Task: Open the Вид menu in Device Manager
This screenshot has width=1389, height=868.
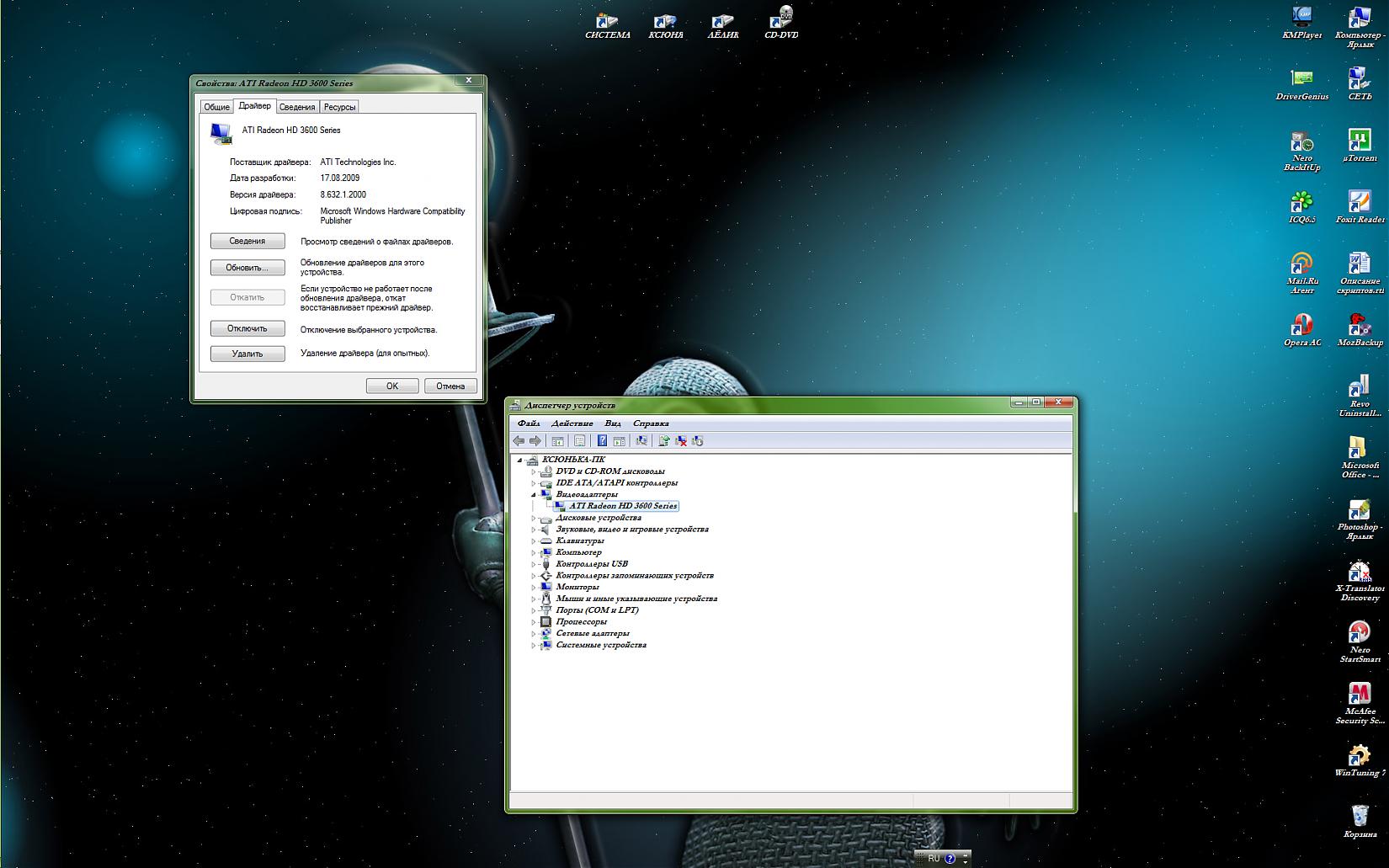Action: click(612, 423)
